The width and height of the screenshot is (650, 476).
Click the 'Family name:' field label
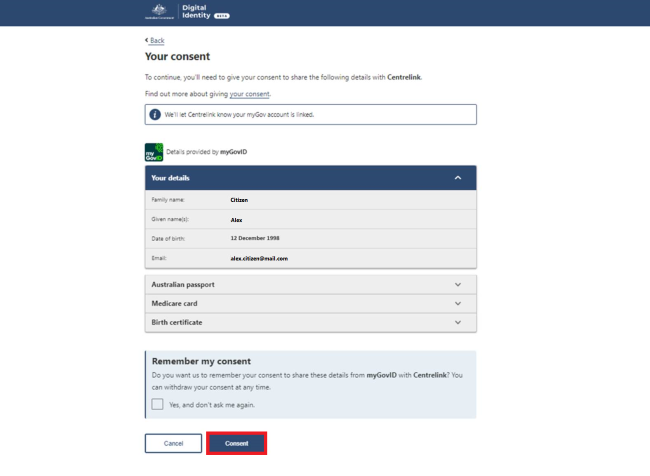(168, 200)
